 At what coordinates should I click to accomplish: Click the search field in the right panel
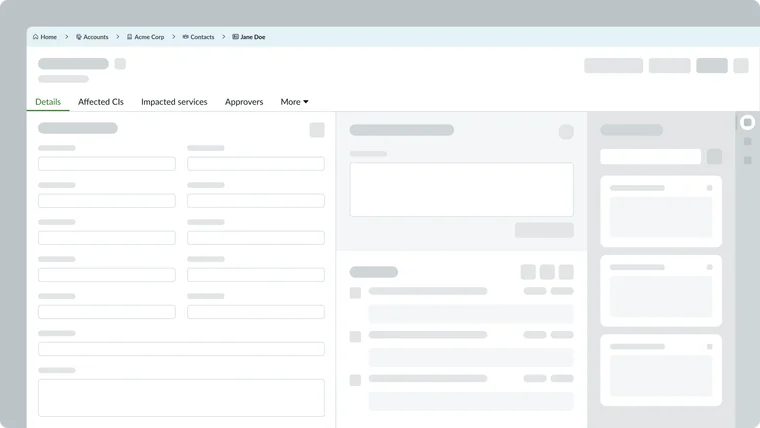pos(650,157)
